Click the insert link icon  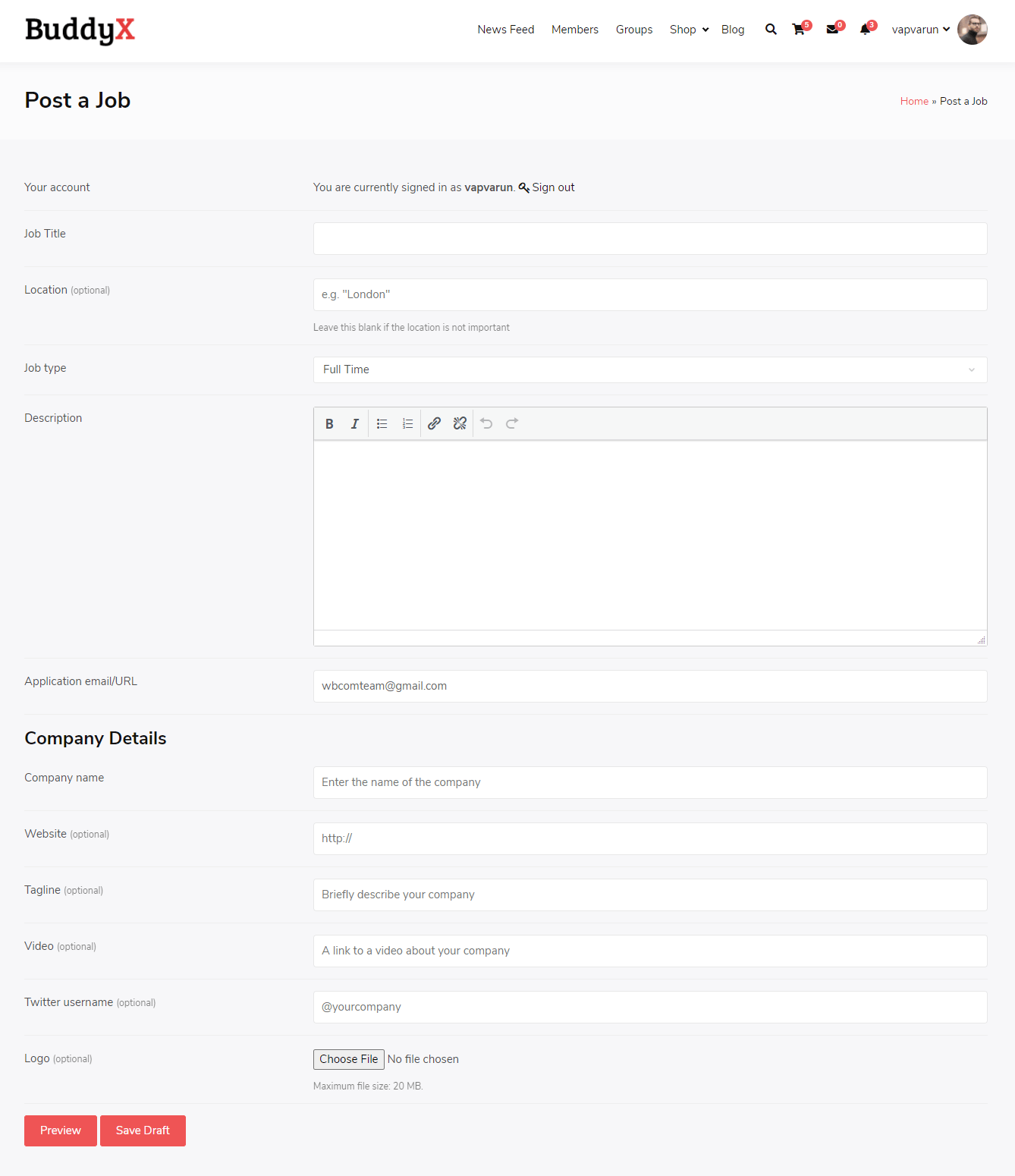434,424
